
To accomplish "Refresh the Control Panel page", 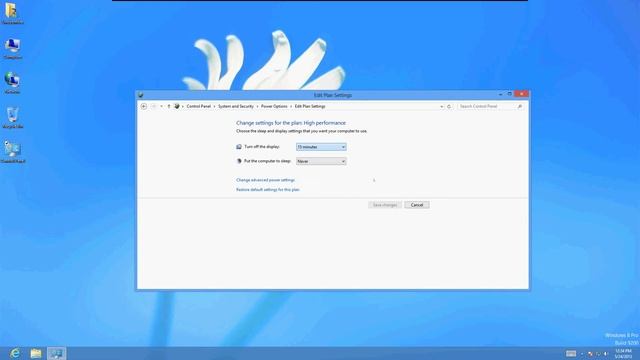I will (x=449, y=107).
